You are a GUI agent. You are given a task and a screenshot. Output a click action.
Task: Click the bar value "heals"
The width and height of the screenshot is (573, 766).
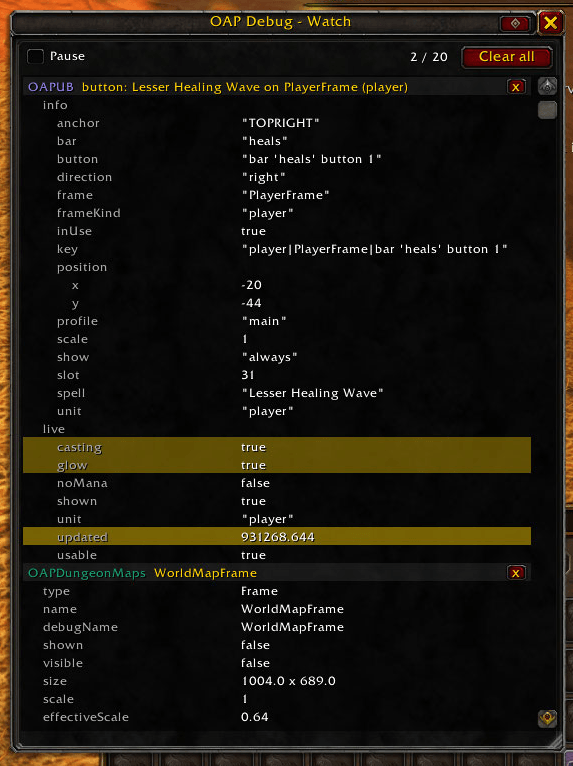(264, 141)
